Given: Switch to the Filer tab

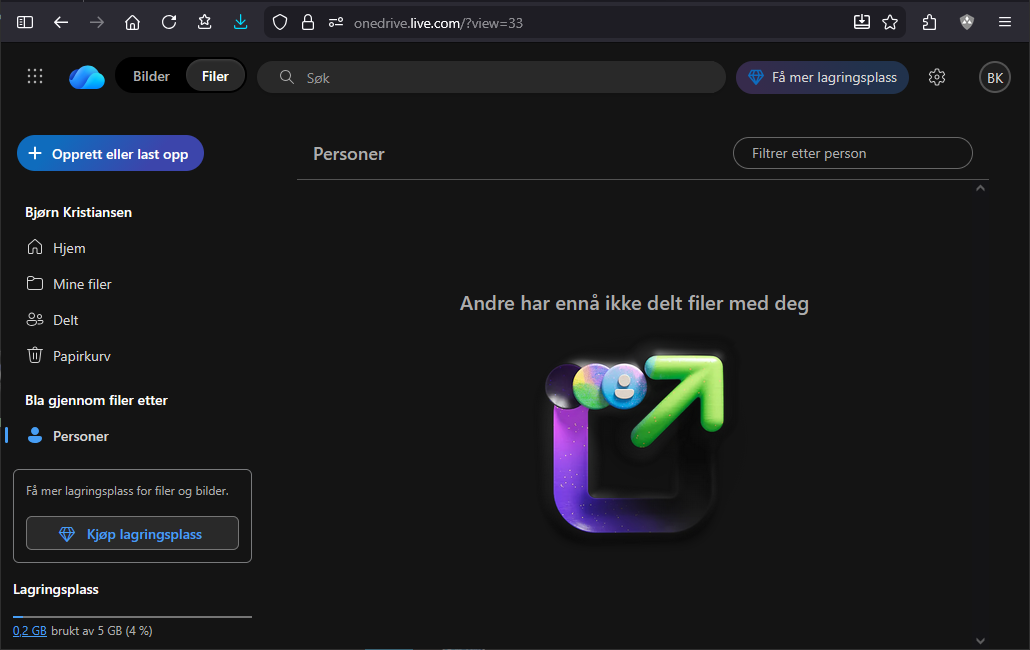Looking at the screenshot, I should click(x=215, y=76).
